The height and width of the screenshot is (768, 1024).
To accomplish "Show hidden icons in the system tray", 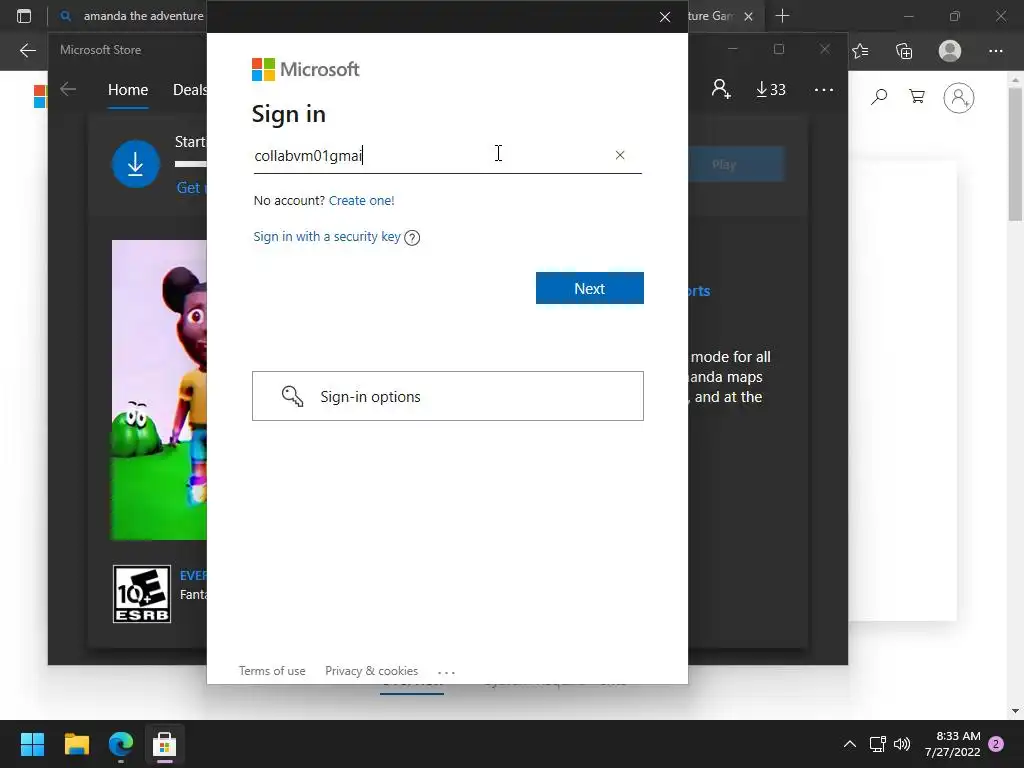I will coord(850,744).
